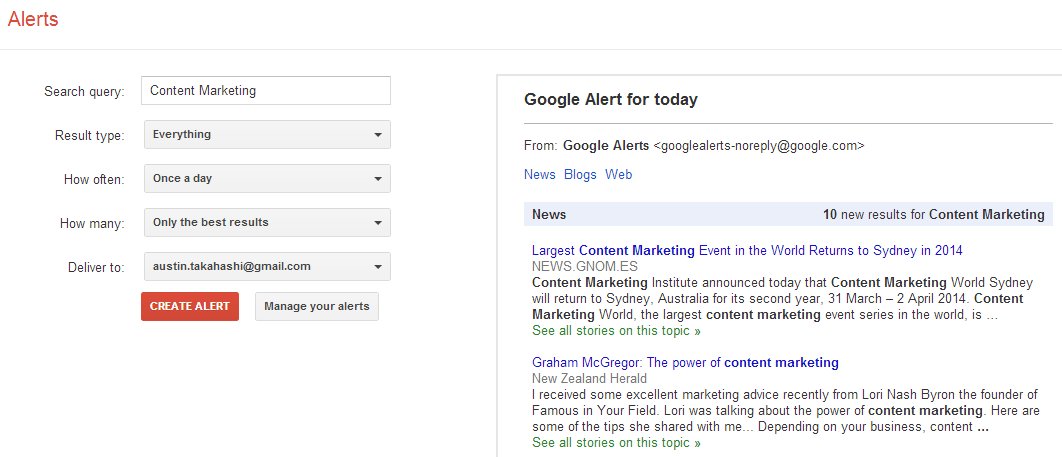This screenshot has height=457, width=1062.
Task: Open the Graham McGregor article headline
Action: point(685,362)
